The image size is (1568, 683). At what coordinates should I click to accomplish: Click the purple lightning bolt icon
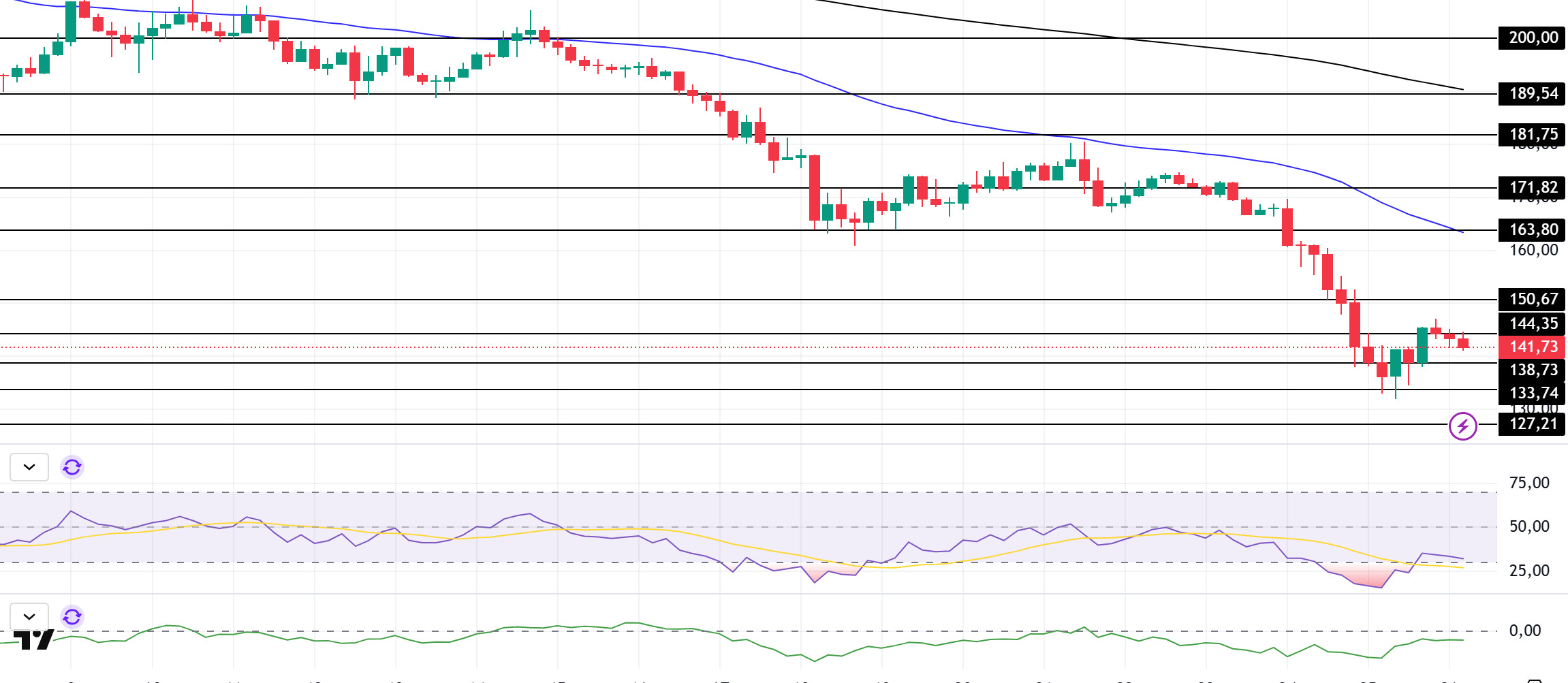1462,426
